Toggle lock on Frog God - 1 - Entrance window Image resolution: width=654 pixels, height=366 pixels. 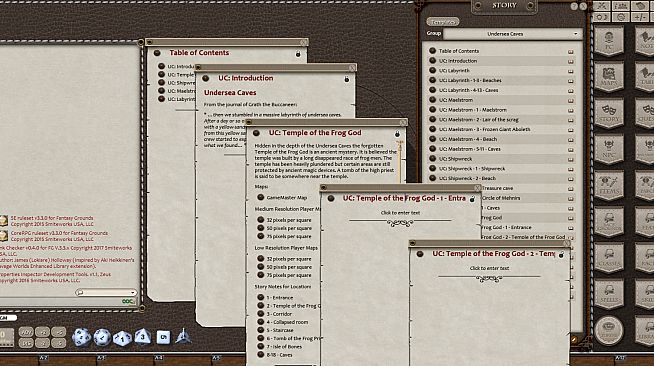(472, 199)
